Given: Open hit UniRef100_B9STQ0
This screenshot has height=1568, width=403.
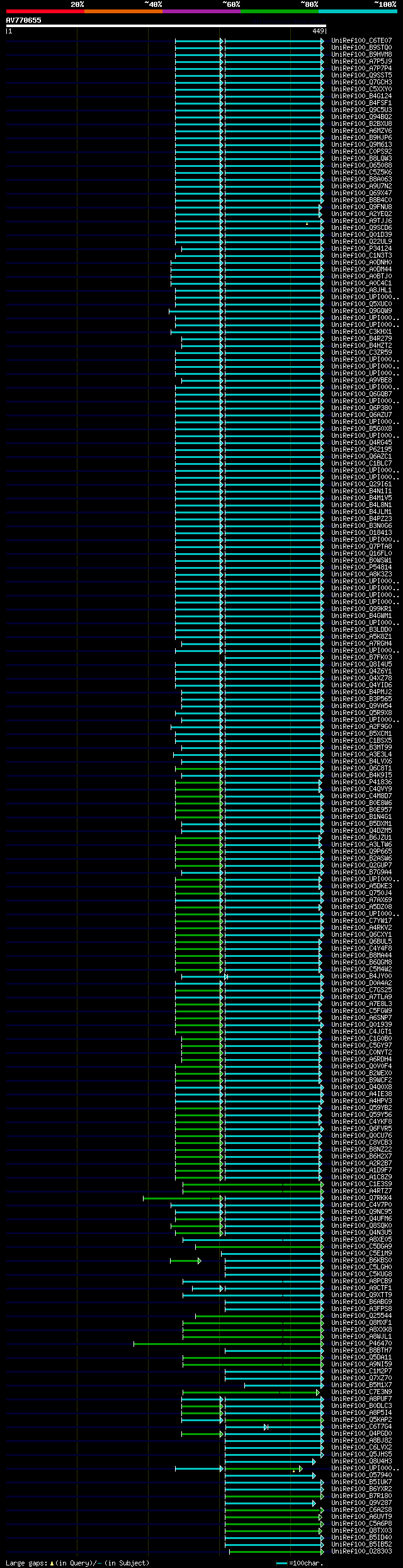Looking at the screenshot, I should [x=361, y=48].
